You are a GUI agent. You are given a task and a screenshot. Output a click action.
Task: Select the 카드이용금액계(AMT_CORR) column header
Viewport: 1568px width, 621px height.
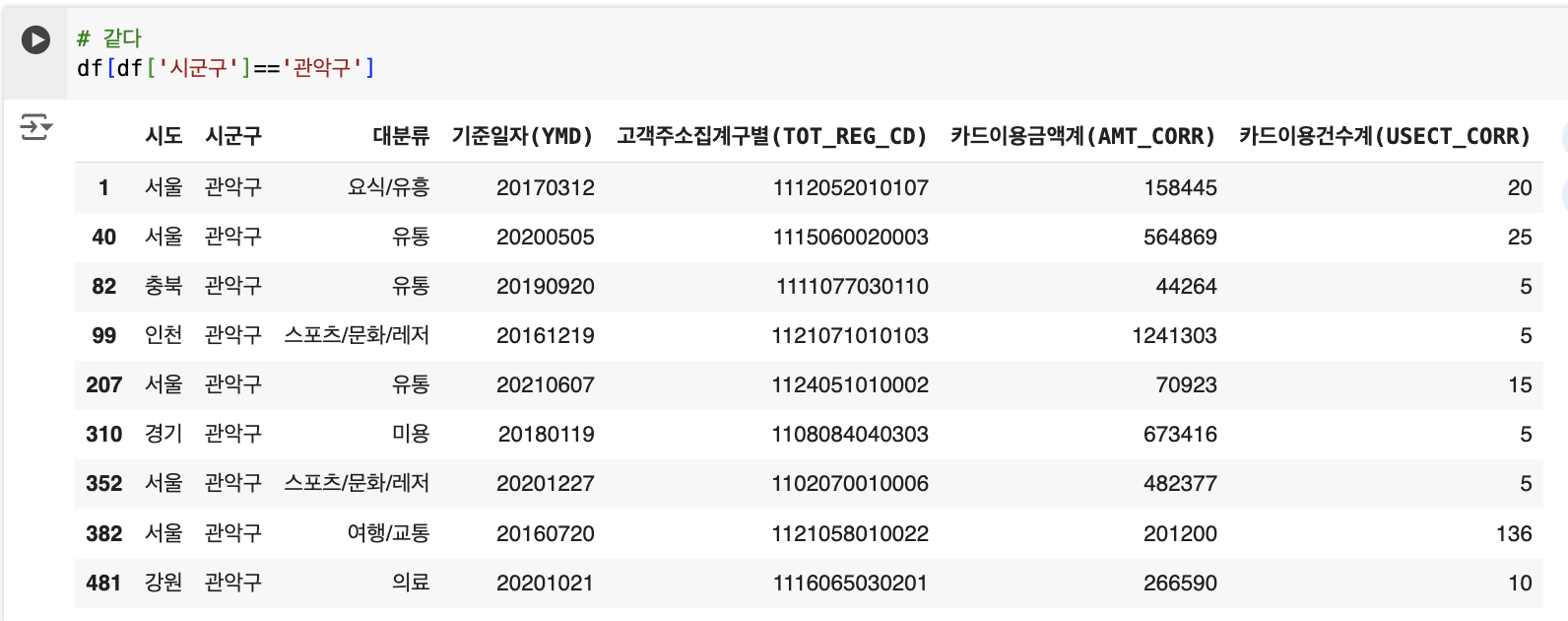[x=1083, y=136]
